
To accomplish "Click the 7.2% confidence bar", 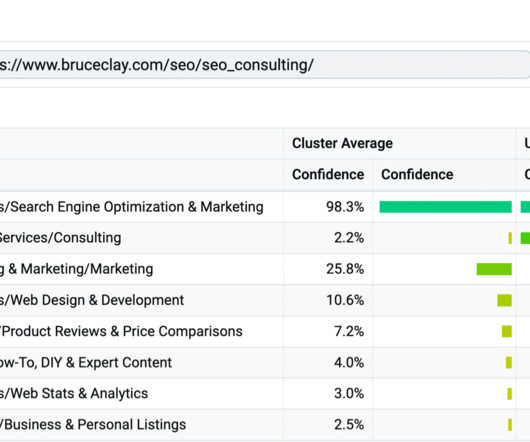I will click(x=507, y=332).
